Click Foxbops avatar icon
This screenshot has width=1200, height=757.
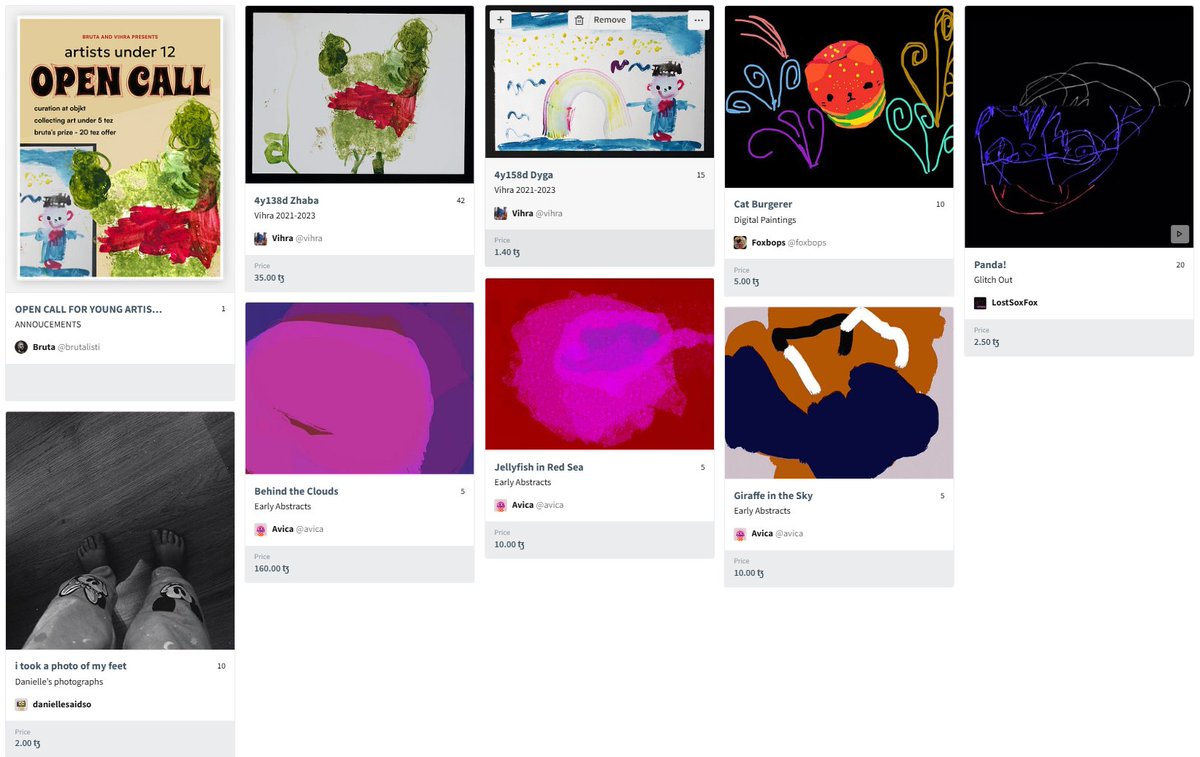tap(740, 243)
